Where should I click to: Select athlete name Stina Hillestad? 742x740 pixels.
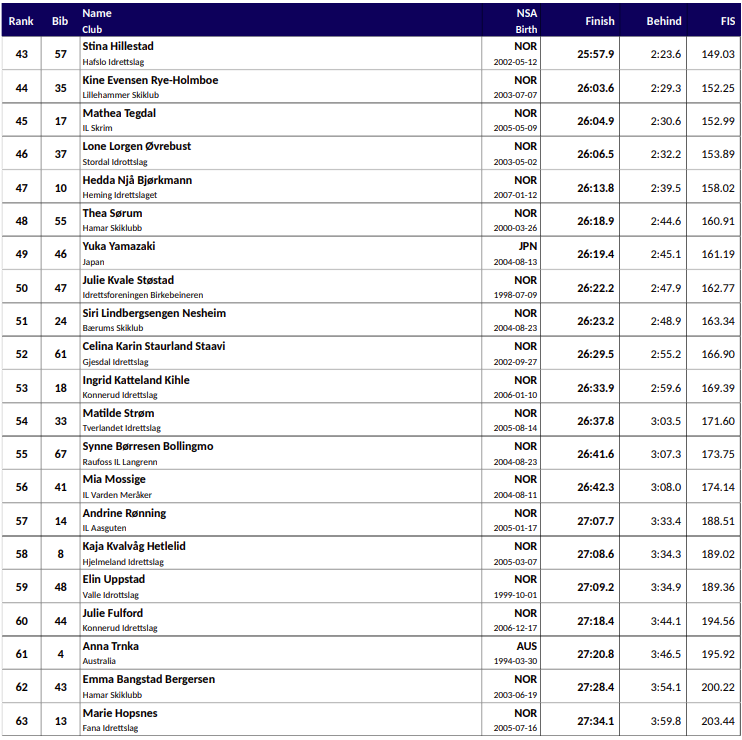118,46
